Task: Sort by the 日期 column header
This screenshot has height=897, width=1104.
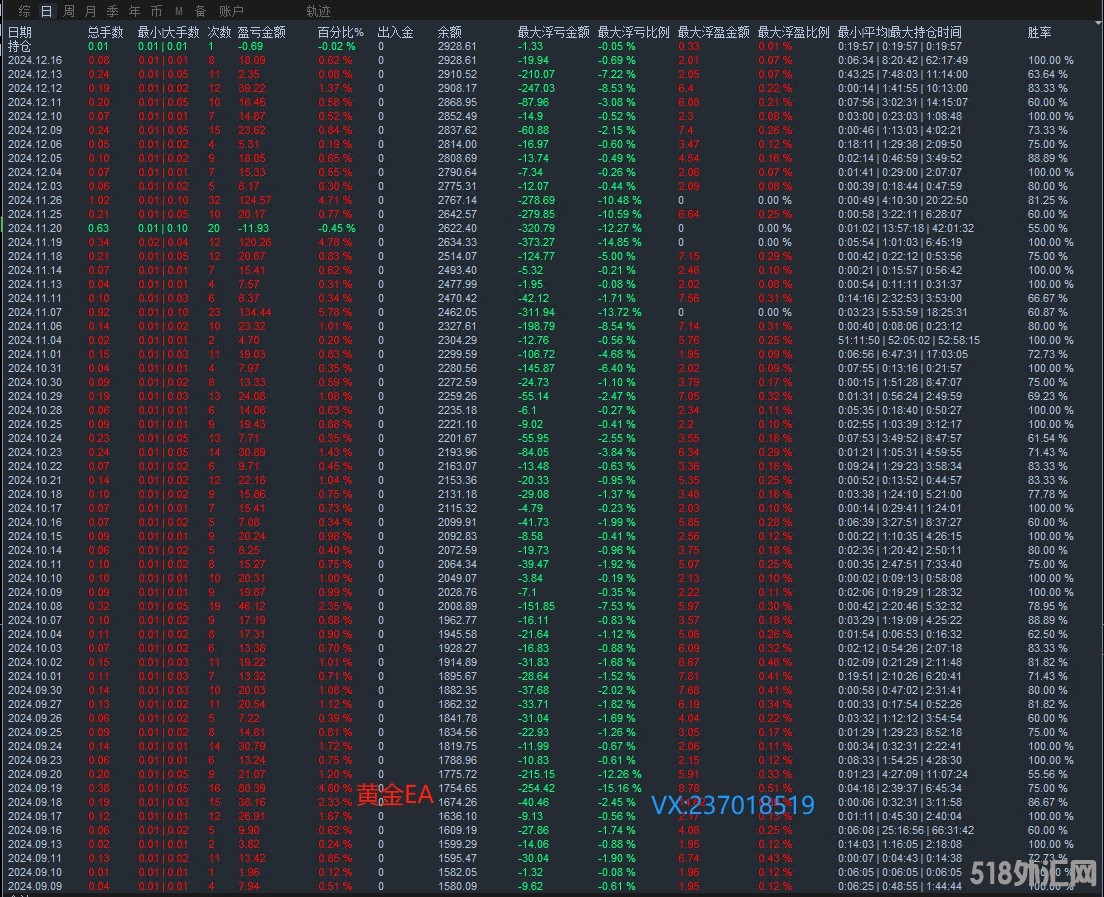Action: 20,33
